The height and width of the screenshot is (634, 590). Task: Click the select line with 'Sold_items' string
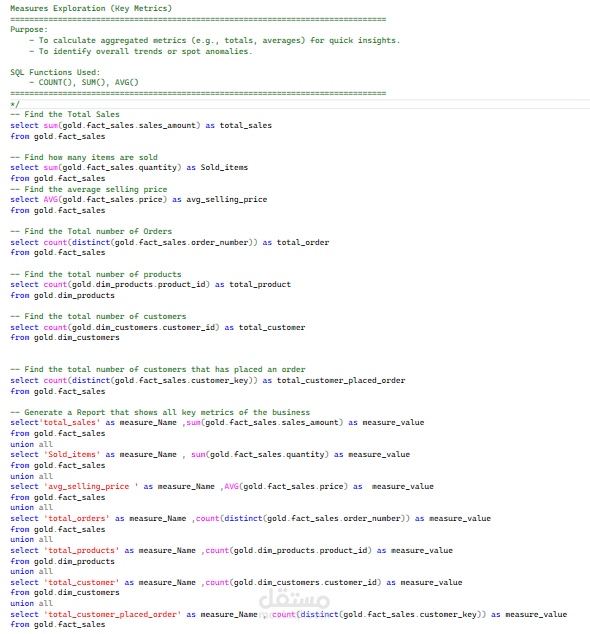pyautogui.click(x=210, y=454)
